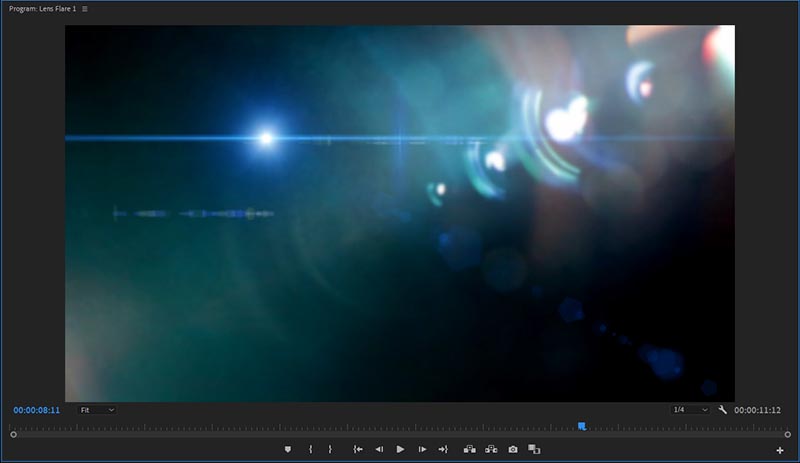
Task: Click the left zoom scroll bar handle
Action: pyautogui.click(x=13, y=434)
